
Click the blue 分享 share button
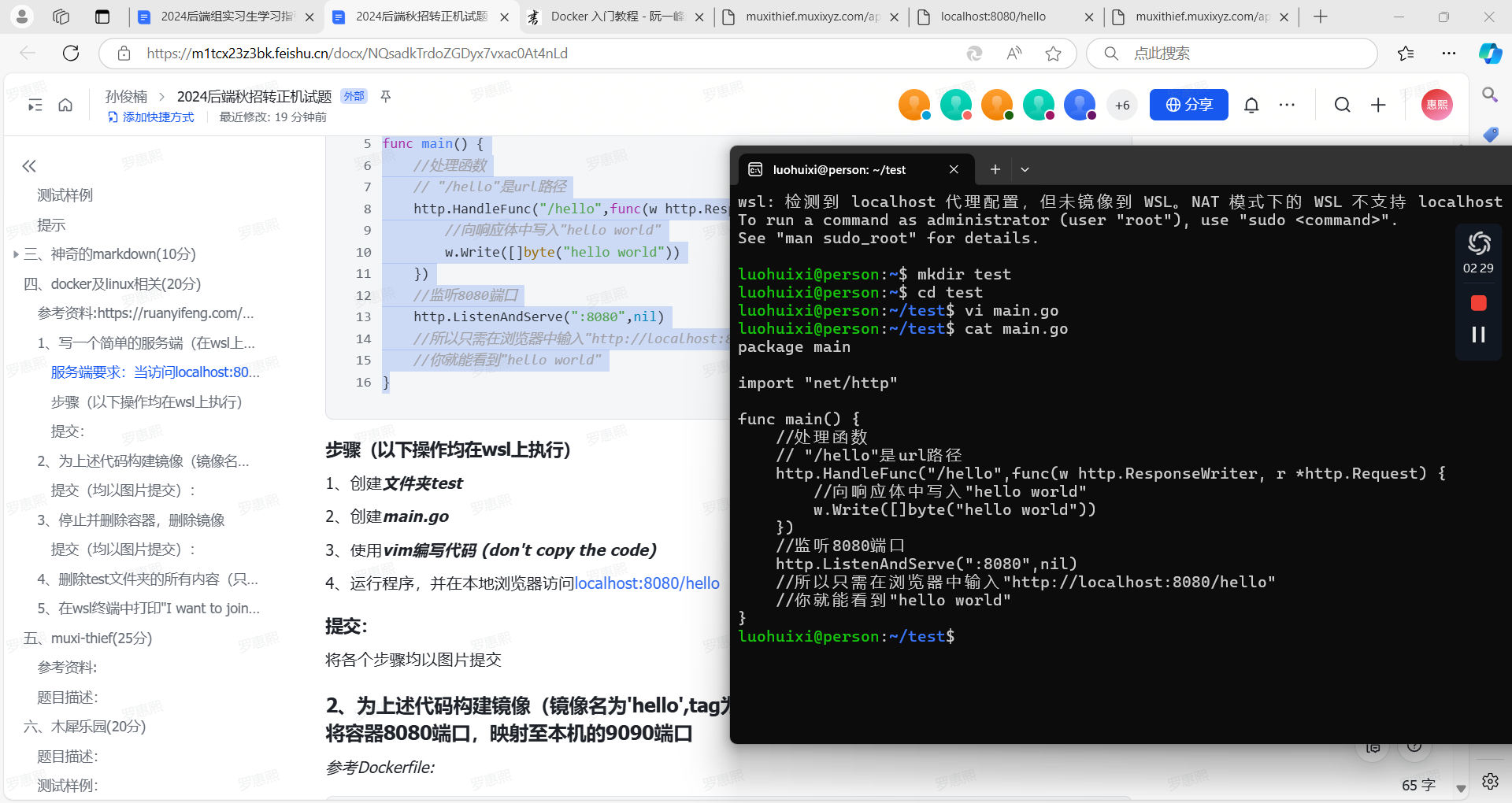[1188, 105]
